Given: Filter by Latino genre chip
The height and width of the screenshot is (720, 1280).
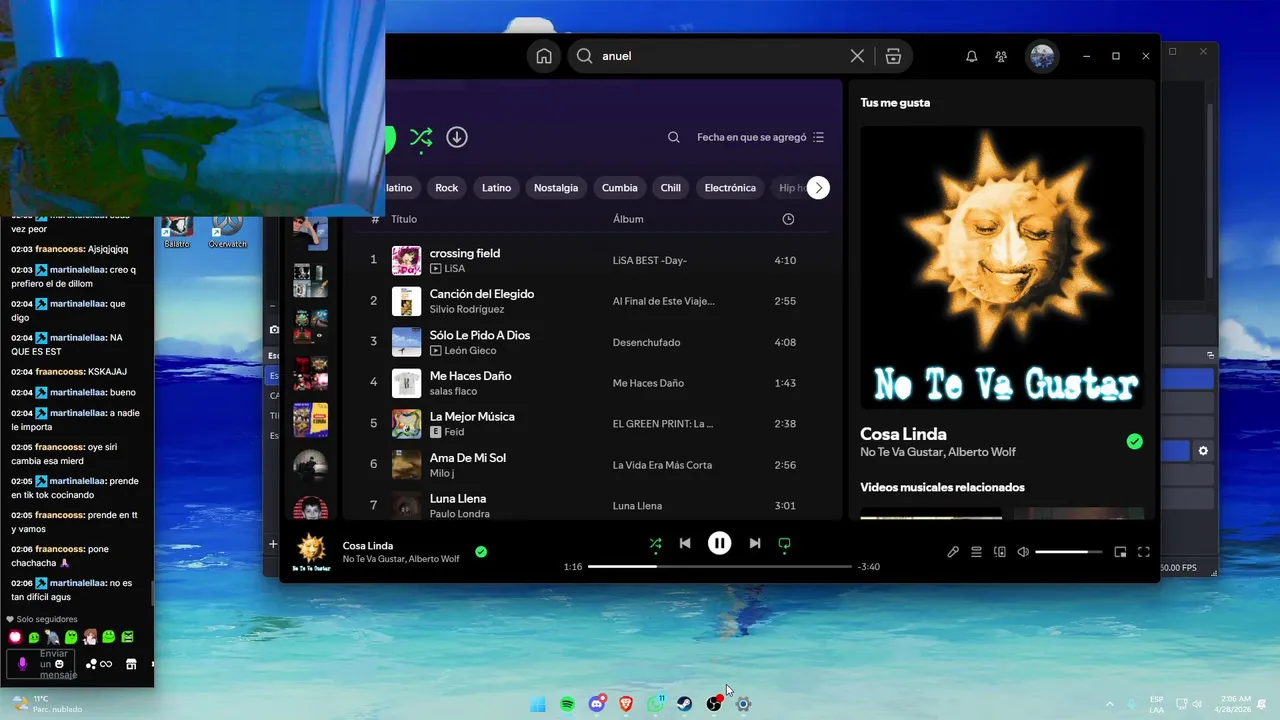Looking at the screenshot, I should pos(496,188).
